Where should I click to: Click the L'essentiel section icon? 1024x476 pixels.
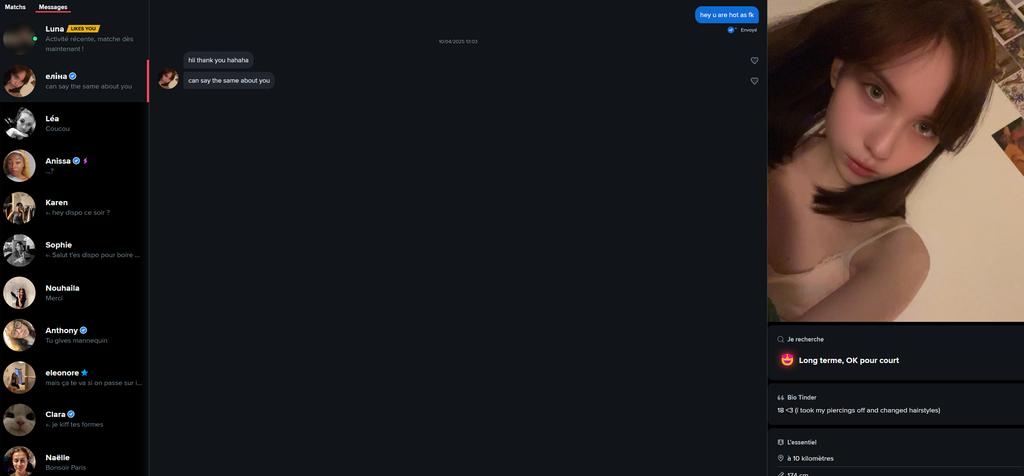[x=781, y=442]
